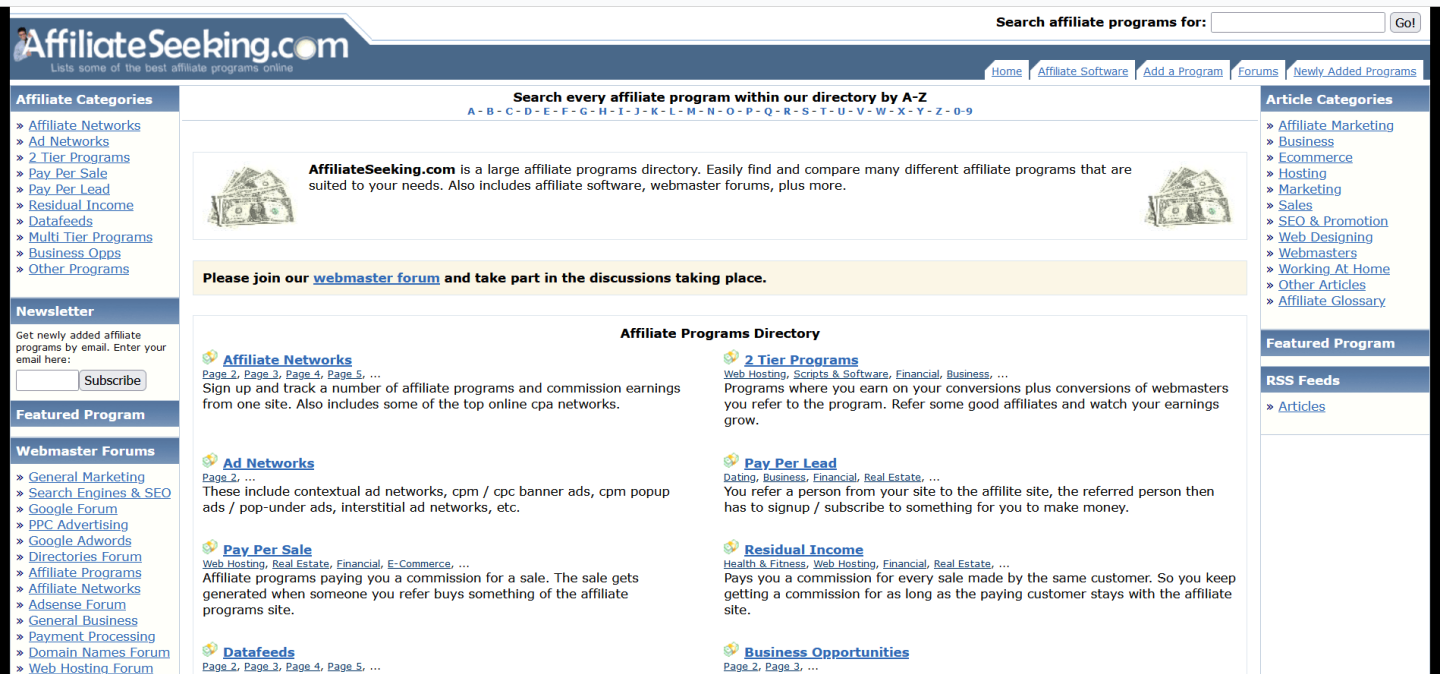
Task: Open the Add a Program tab
Action: coord(1182,71)
